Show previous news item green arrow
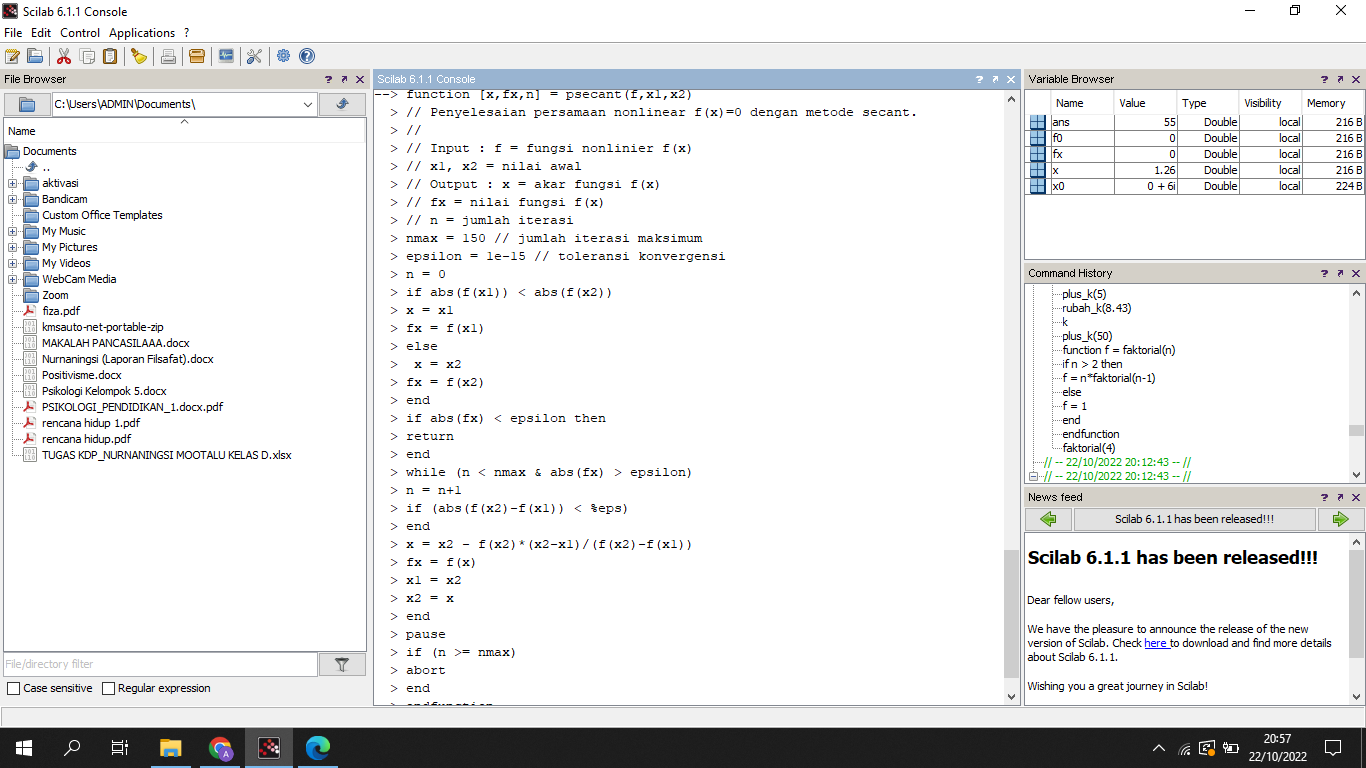Image resolution: width=1366 pixels, height=768 pixels. tap(1048, 519)
